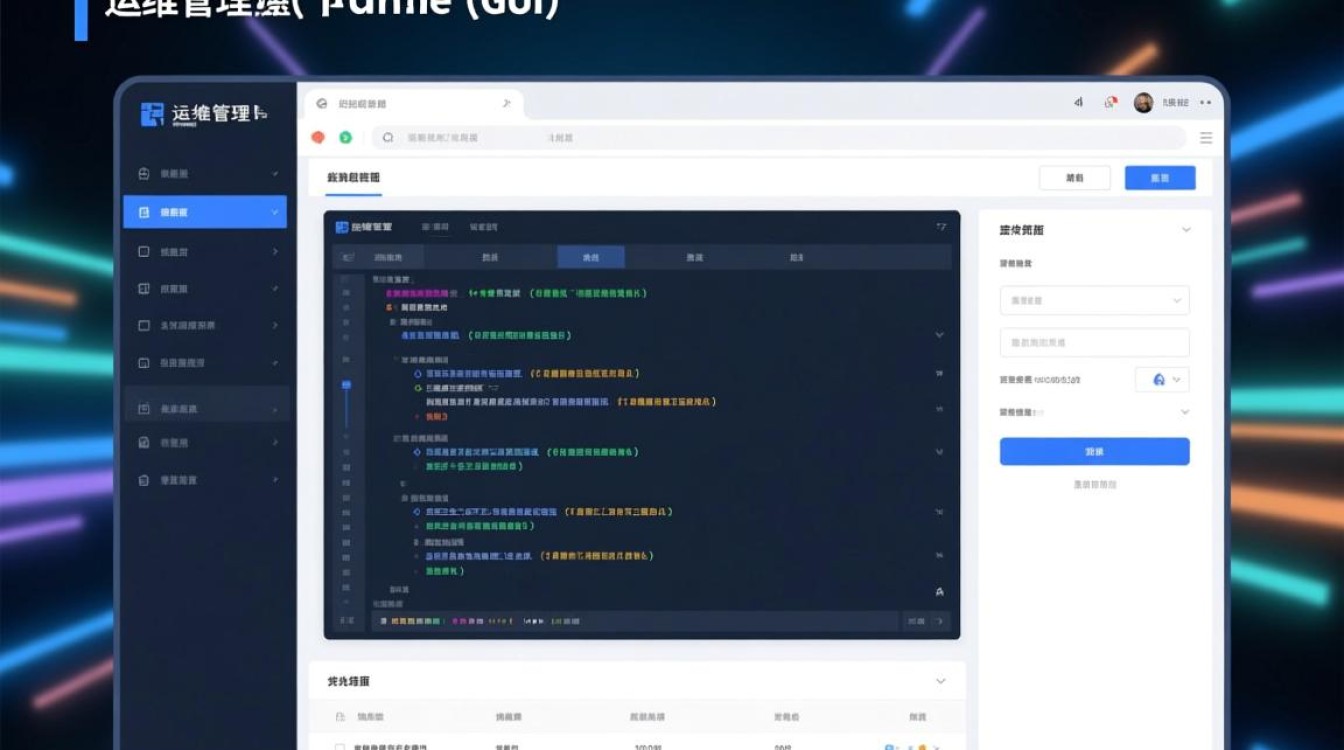Select the highlighted blue tab in the dark editor
The image size is (1344, 750).
pyautogui.click(x=590, y=257)
